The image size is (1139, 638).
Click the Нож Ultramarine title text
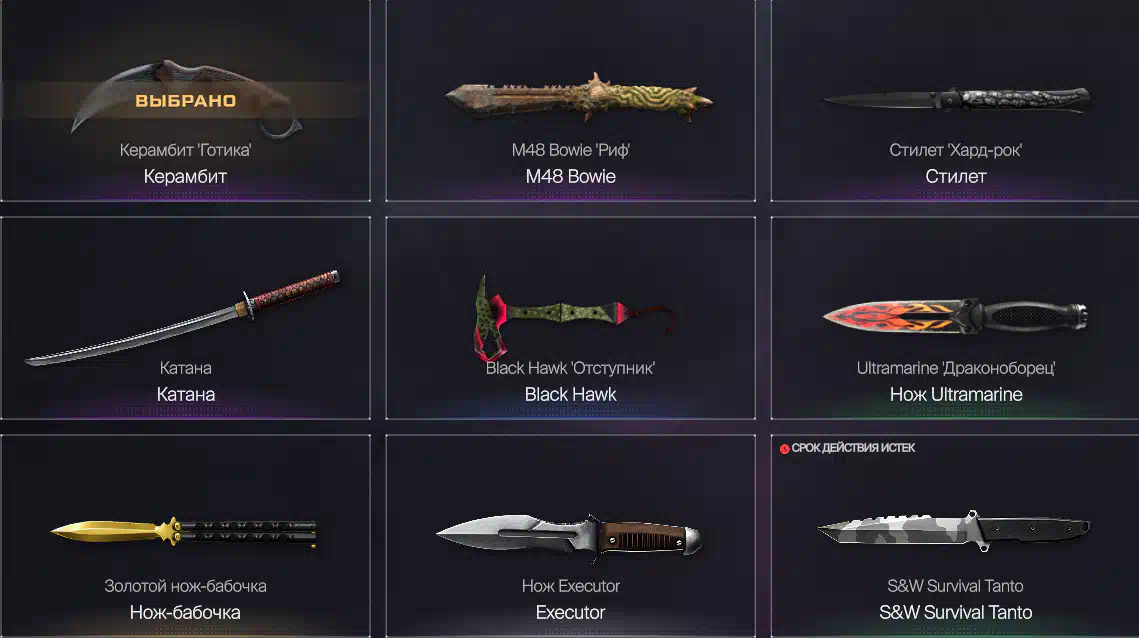(x=956, y=395)
